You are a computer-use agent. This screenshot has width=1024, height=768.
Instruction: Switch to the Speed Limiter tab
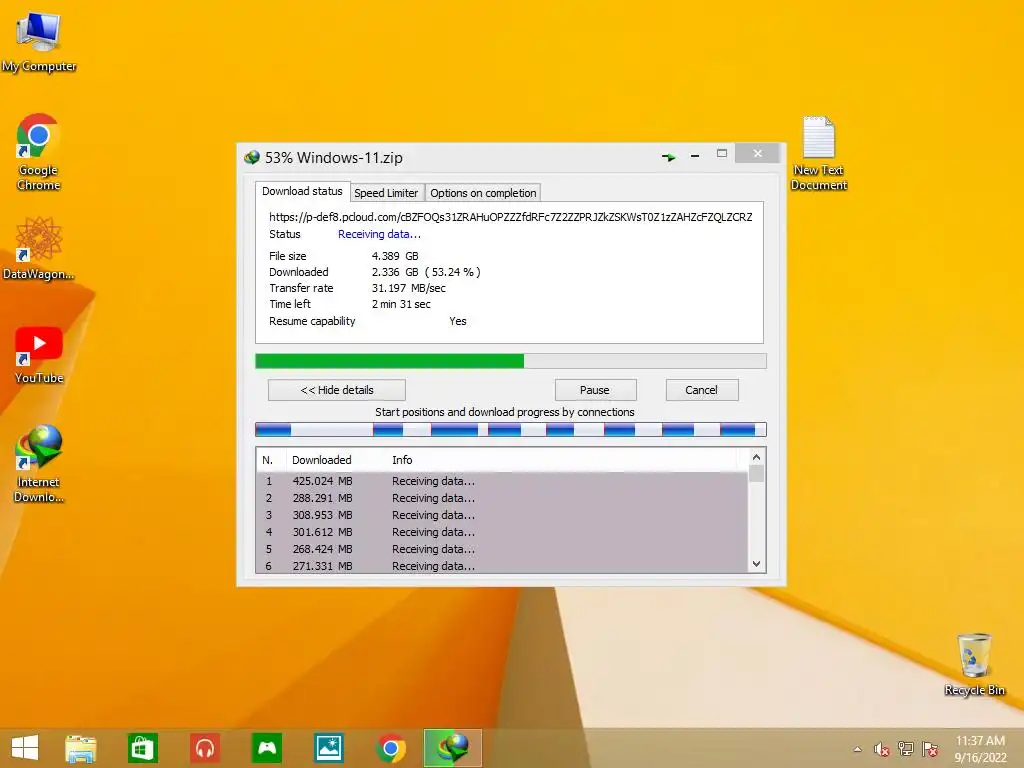coord(386,193)
